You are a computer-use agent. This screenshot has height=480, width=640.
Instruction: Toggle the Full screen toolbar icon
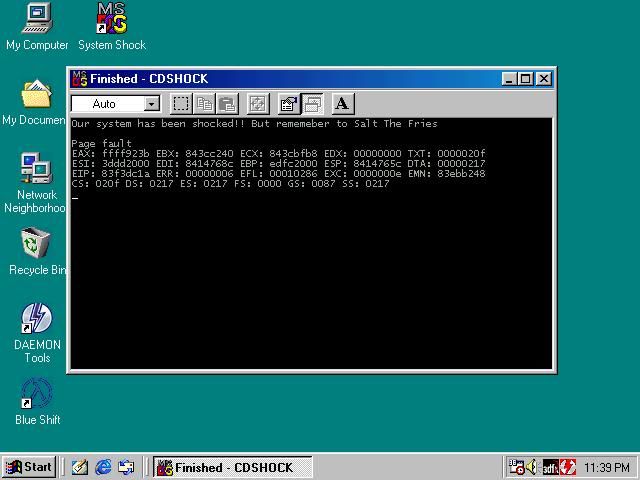point(258,104)
